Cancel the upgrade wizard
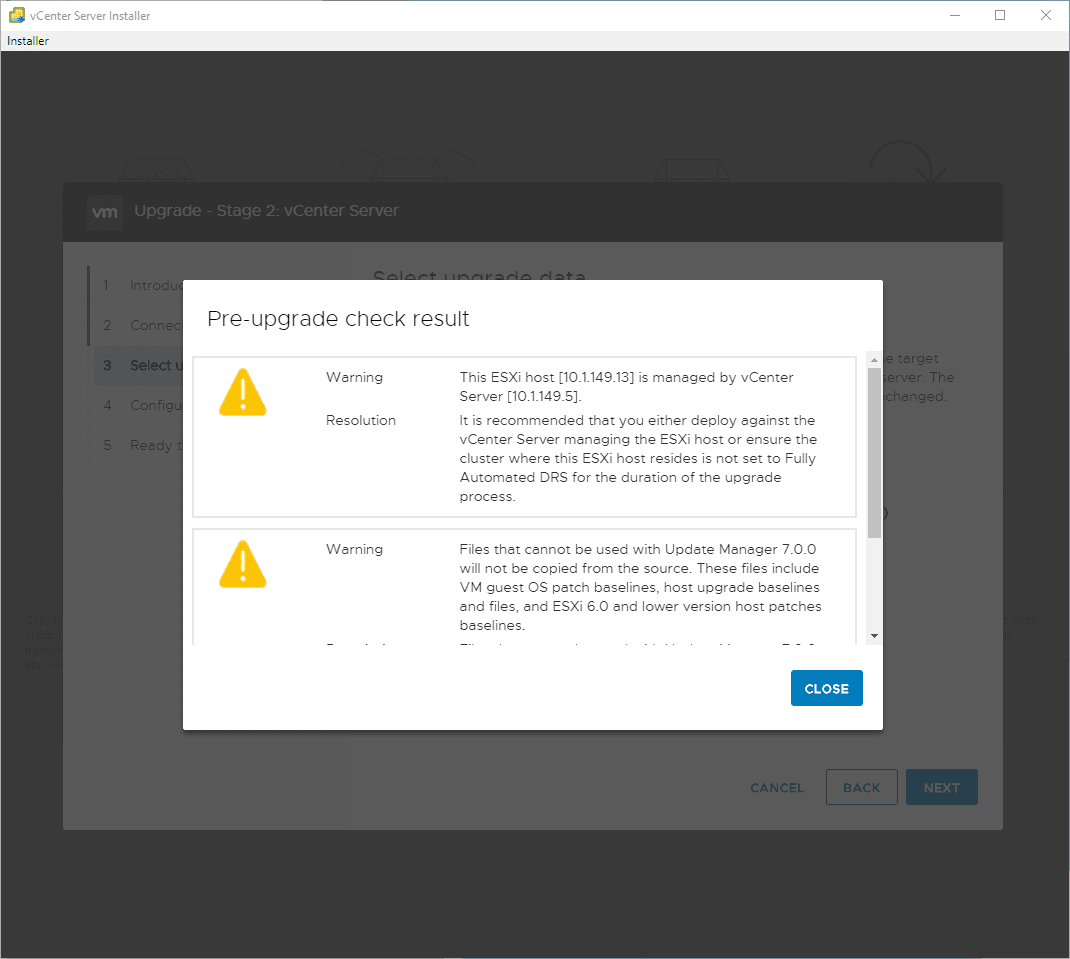The height and width of the screenshot is (959, 1070). (777, 788)
